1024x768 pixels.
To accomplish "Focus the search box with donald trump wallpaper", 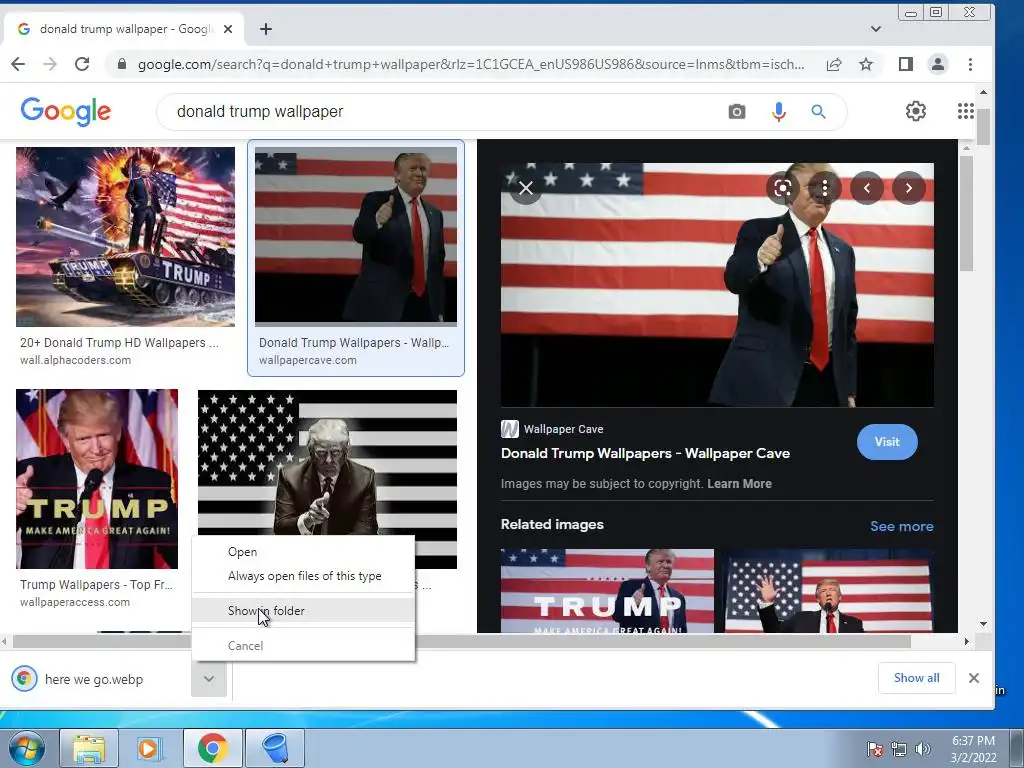I will tap(444, 112).
